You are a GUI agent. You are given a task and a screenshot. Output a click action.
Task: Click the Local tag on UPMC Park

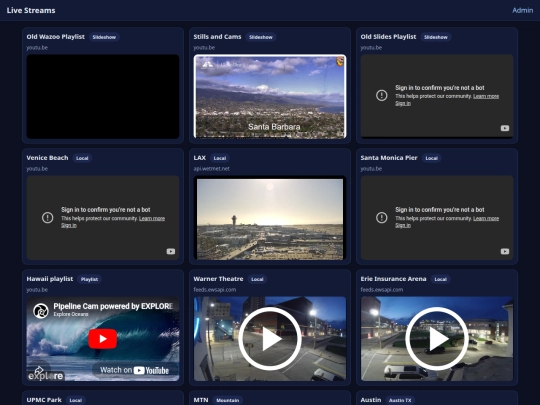click(75, 400)
